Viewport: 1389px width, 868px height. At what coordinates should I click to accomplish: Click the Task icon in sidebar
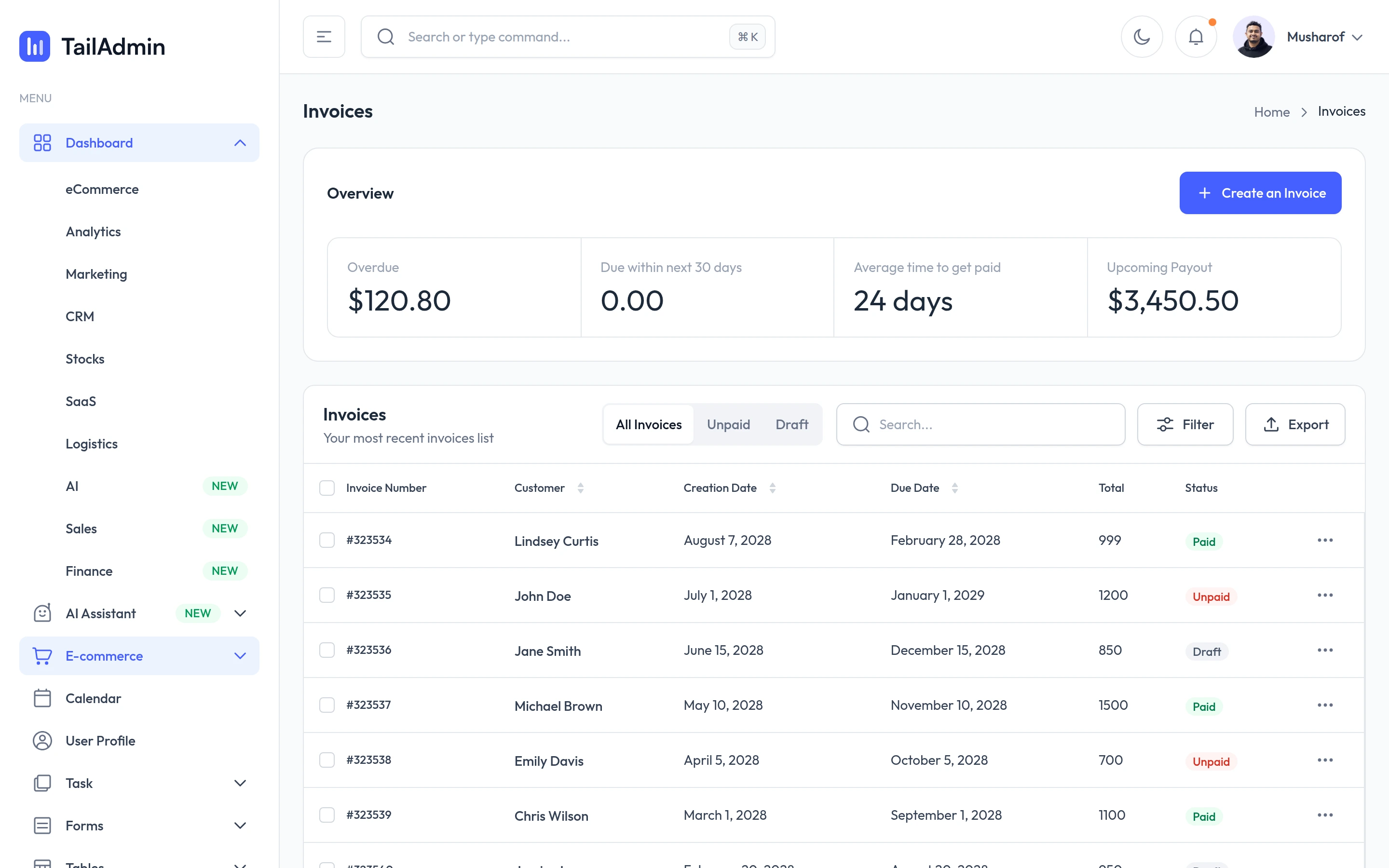tap(42, 783)
